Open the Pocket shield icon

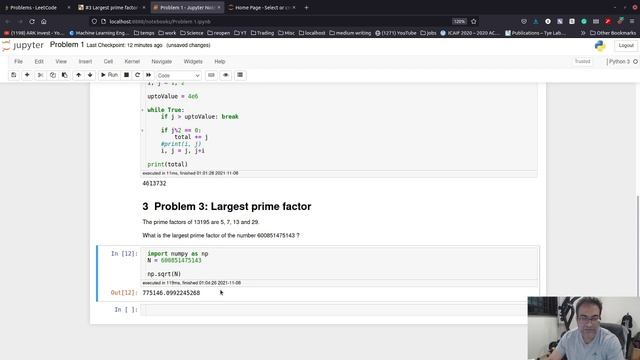(524, 21)
